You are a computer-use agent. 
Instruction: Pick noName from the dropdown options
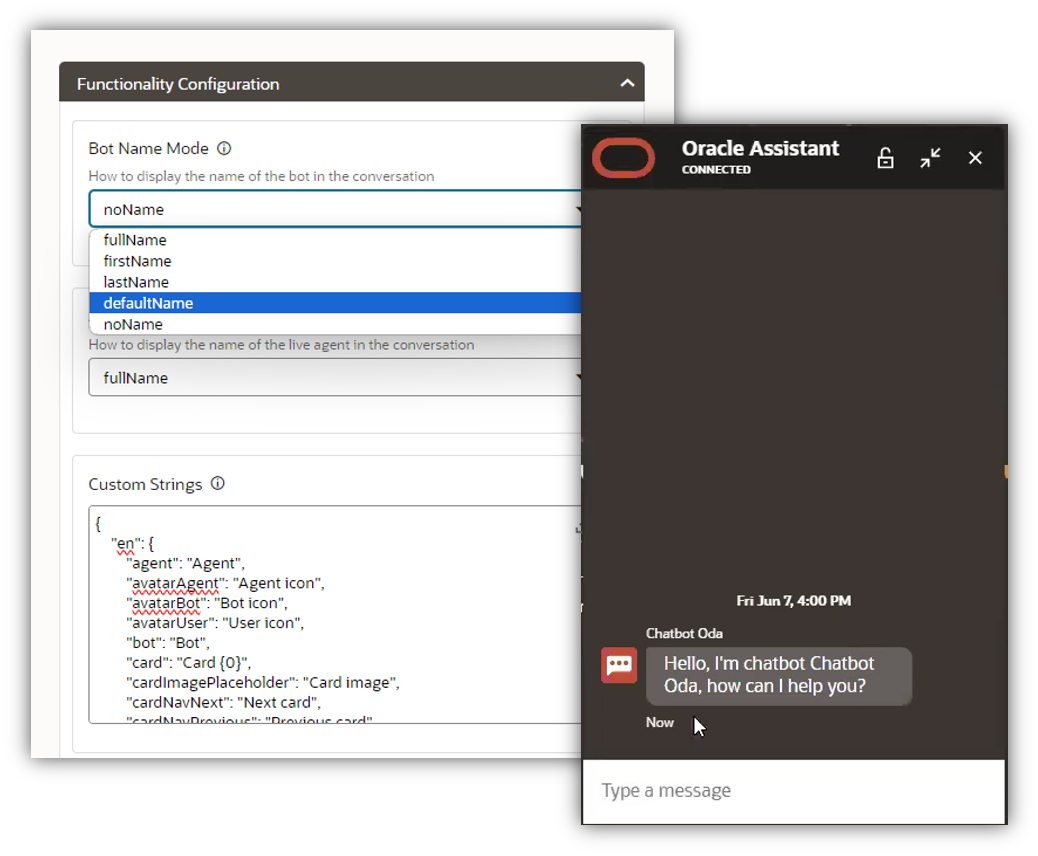click(x=133, y=324)
